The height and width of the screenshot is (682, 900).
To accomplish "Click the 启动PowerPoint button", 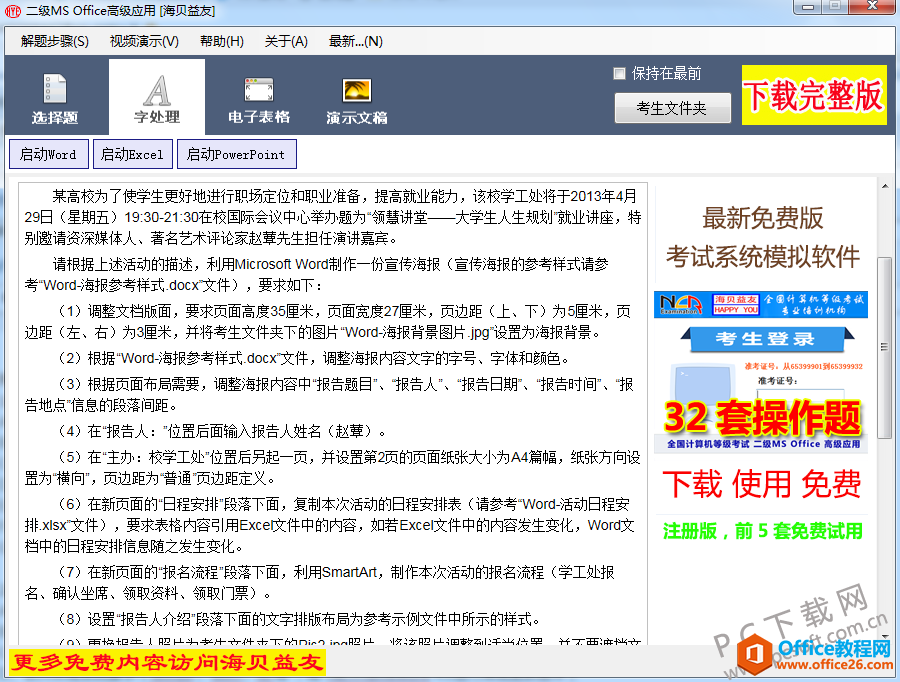I will (x=236, y=154).
